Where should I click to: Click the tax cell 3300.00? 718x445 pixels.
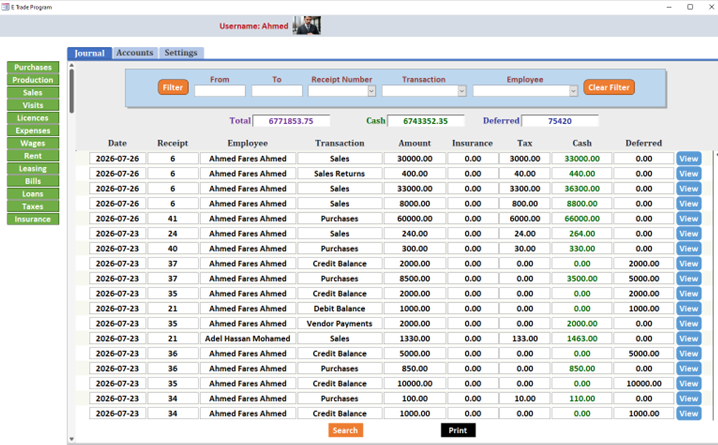tap(525, 189)
